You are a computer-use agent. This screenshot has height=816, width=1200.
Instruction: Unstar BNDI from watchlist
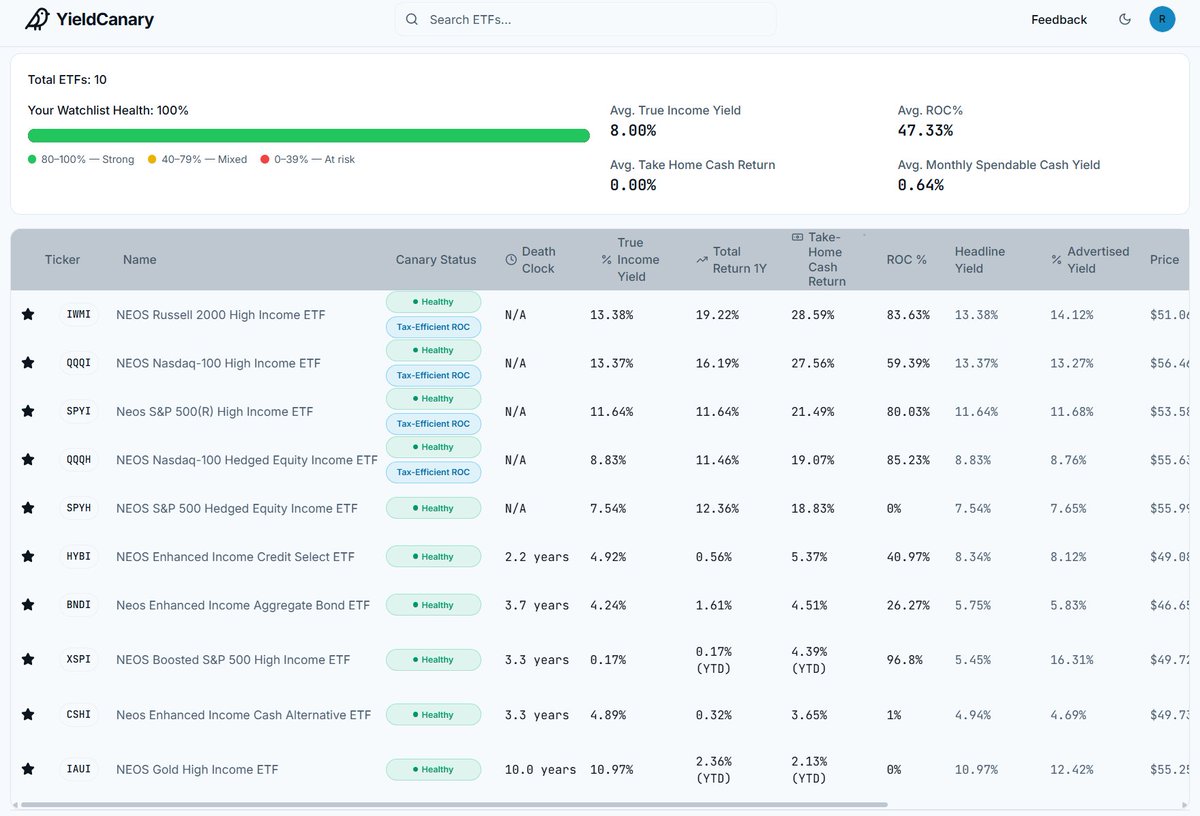(x=28, y=605)
